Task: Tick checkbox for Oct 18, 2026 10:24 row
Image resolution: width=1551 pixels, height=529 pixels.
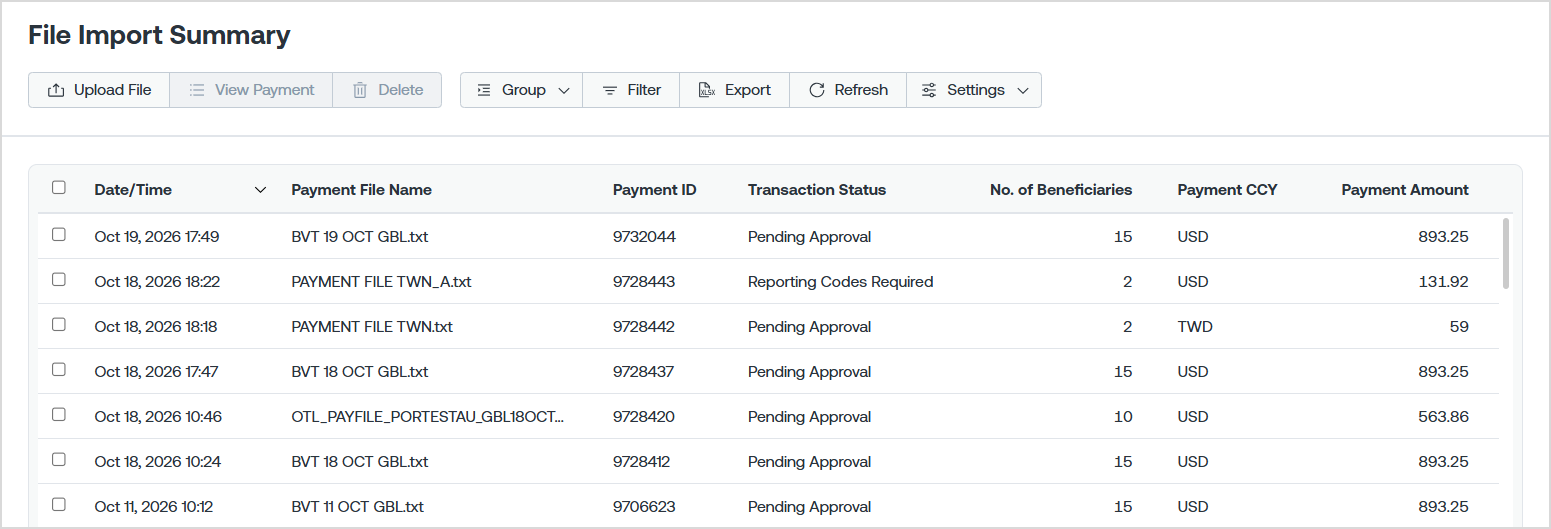Action: tap(59, 459)
